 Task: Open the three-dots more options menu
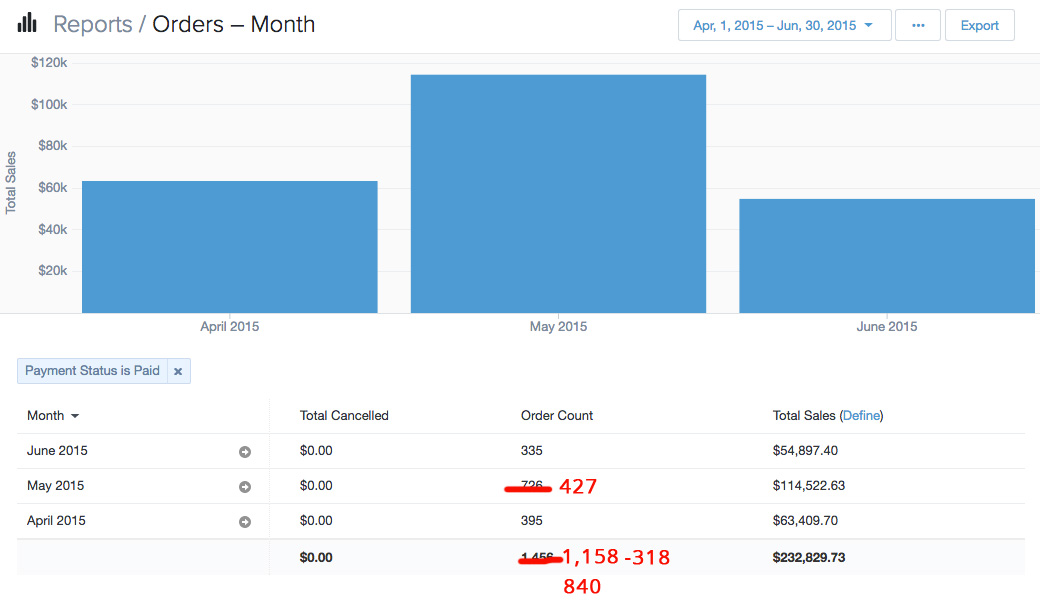click(917, 26)
